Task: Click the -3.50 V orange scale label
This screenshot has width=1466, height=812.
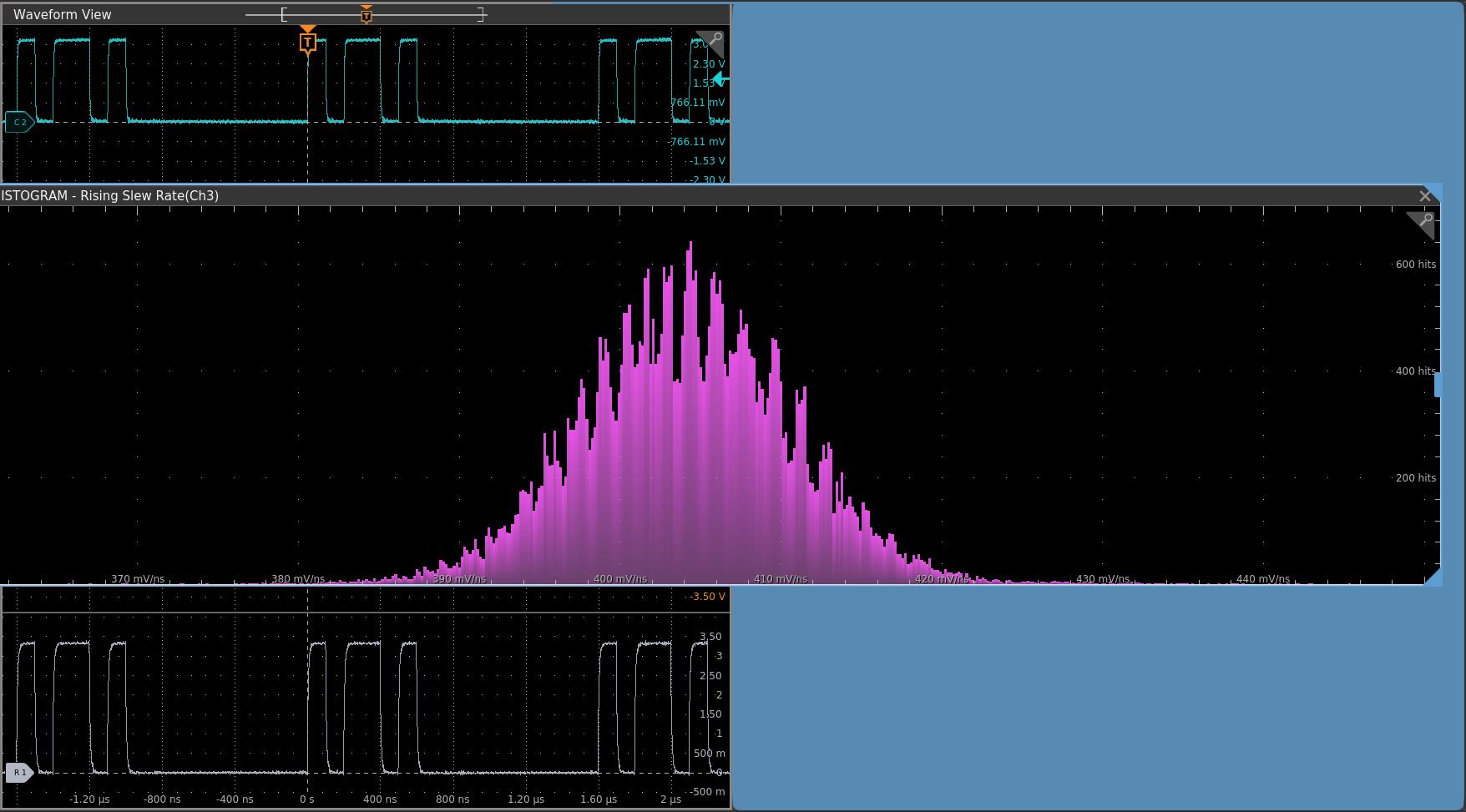Action: click(x=707, y=597)
